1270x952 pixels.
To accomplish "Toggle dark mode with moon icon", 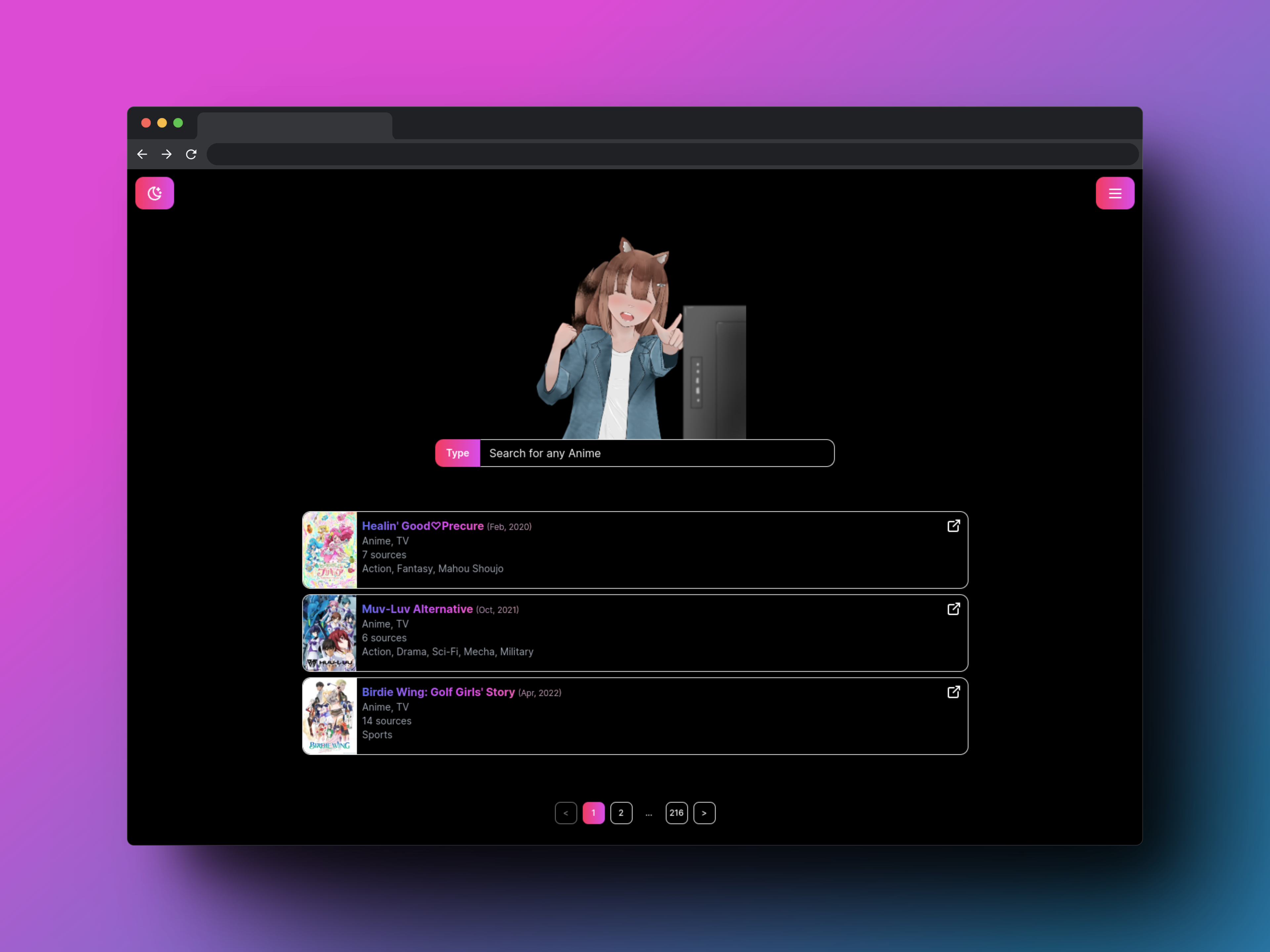I will (x=154, y=193).
